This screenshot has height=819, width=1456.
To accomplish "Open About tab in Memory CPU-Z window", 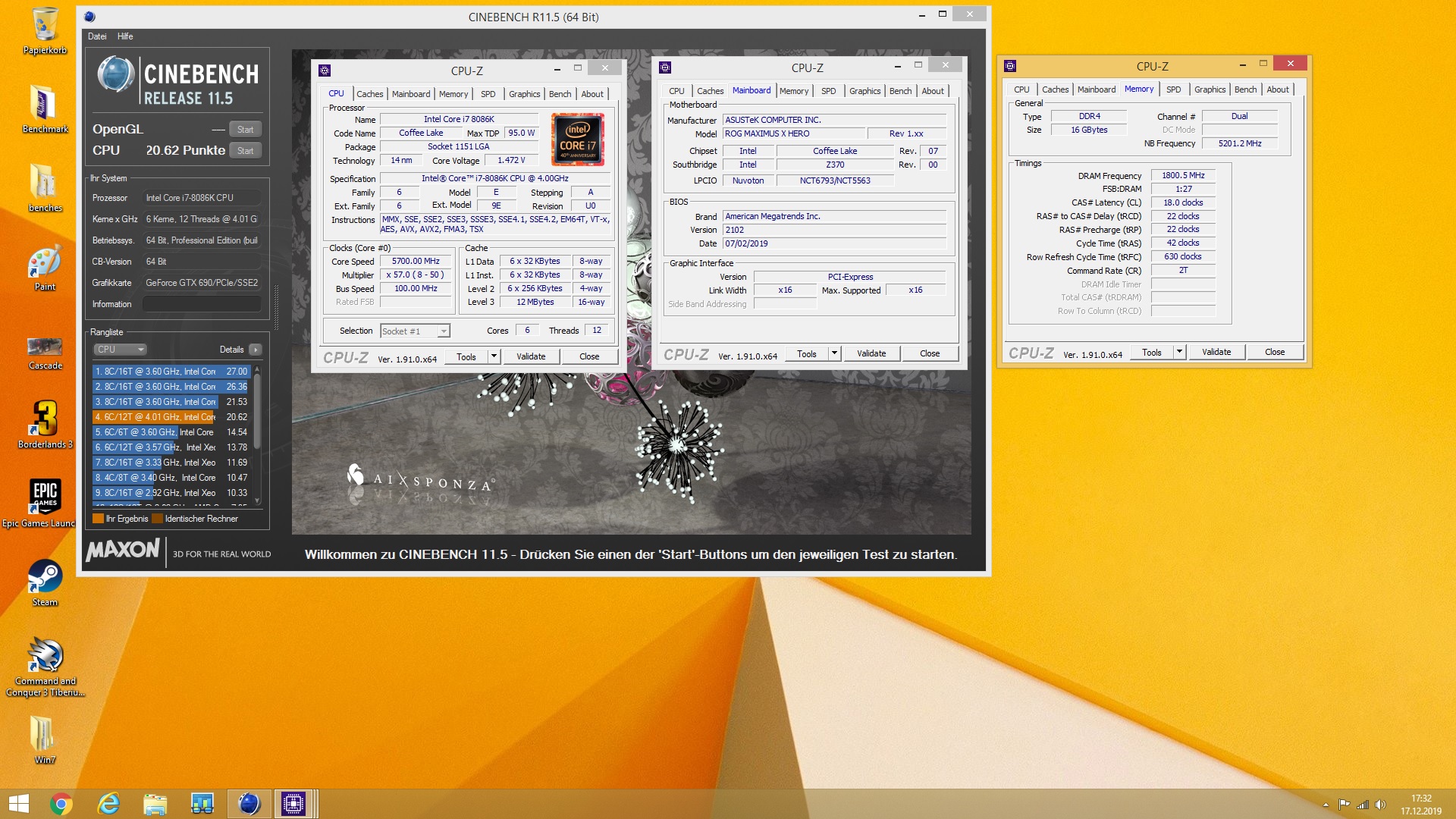I will [1277, 89].
